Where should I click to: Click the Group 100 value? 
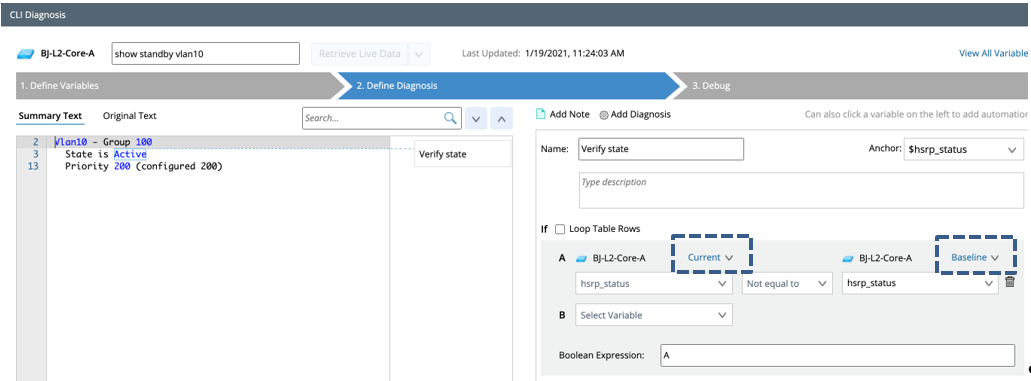click(144, 141)
